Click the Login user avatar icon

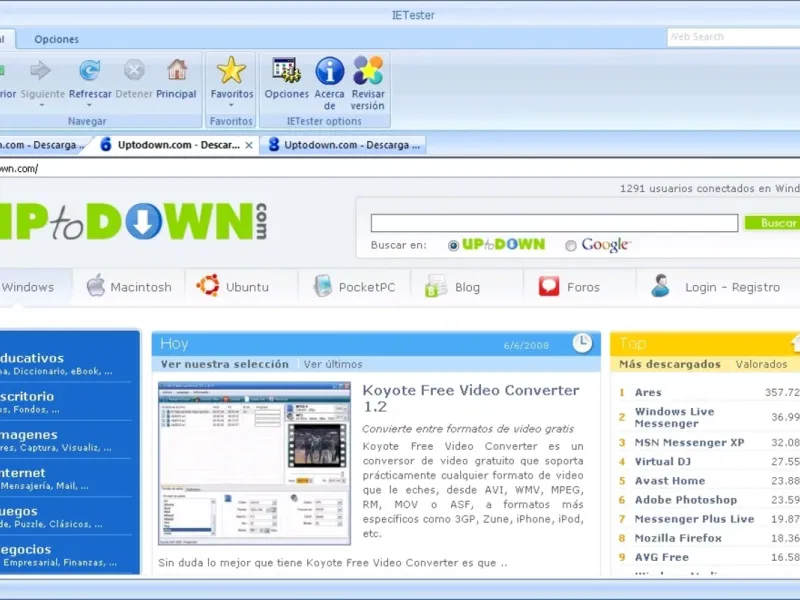660,286
